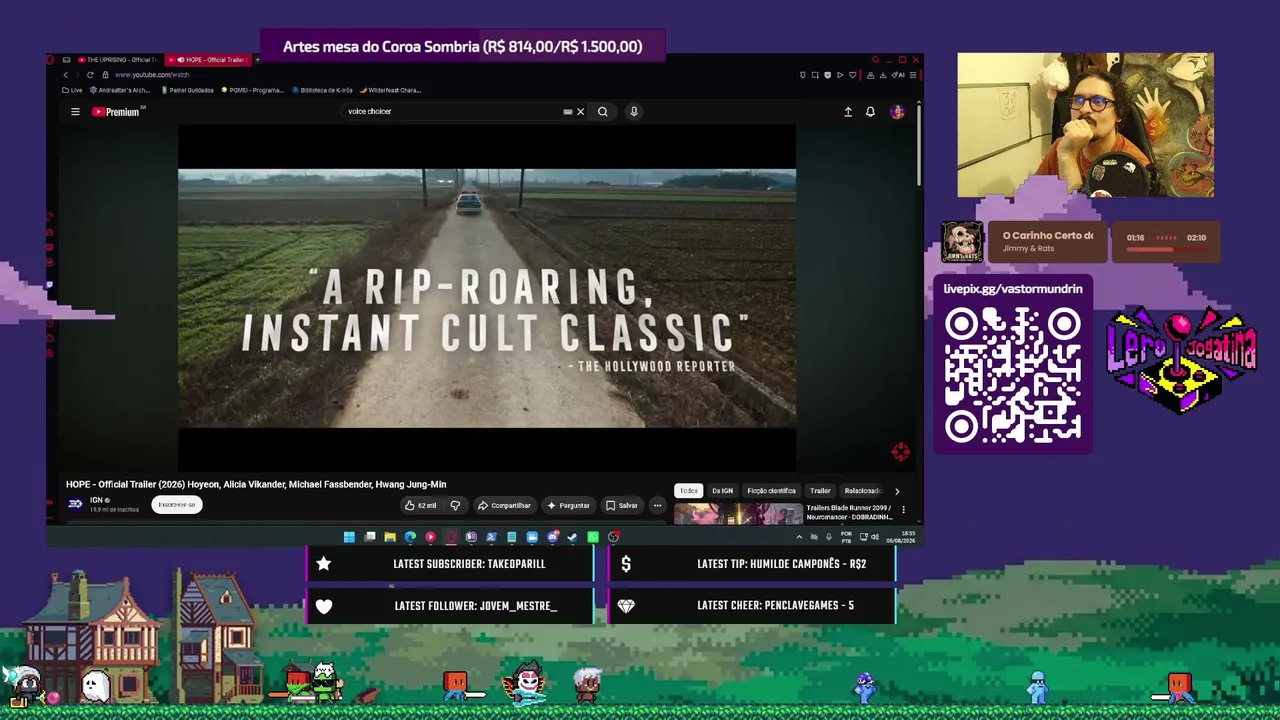Click the Inscrever-se subscribe button

tap(177, 505)
